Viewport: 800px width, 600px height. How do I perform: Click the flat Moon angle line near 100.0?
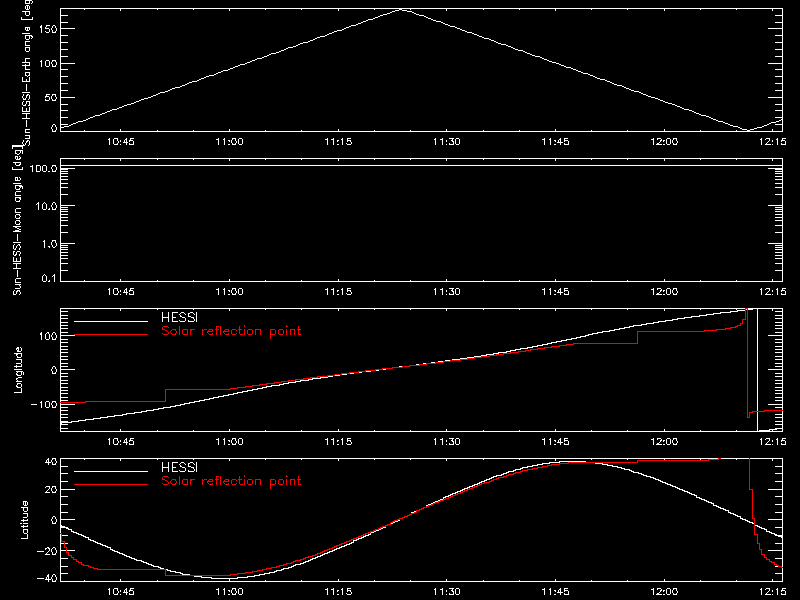pyautogui.click(x=421, y=166)
